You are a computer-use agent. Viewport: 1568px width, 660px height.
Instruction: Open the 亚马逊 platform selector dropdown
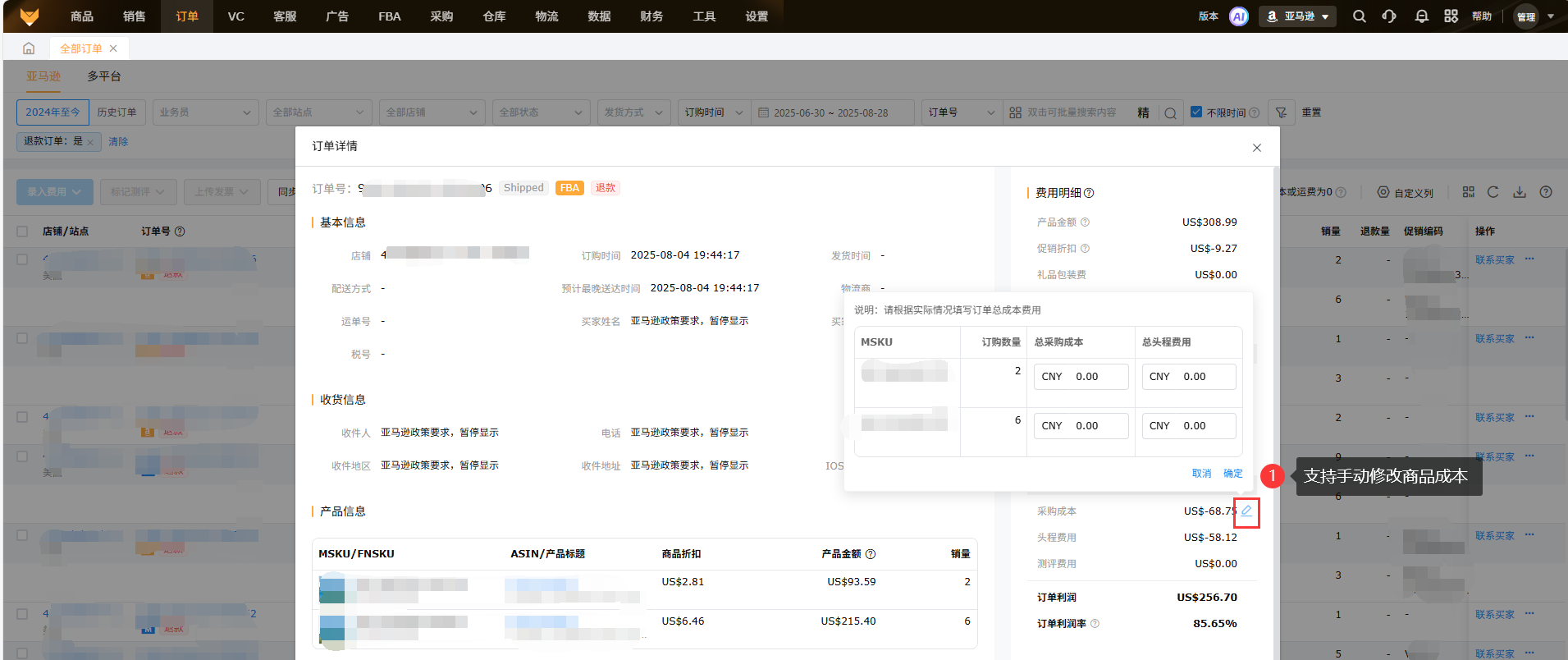(x=1297, y=16)
